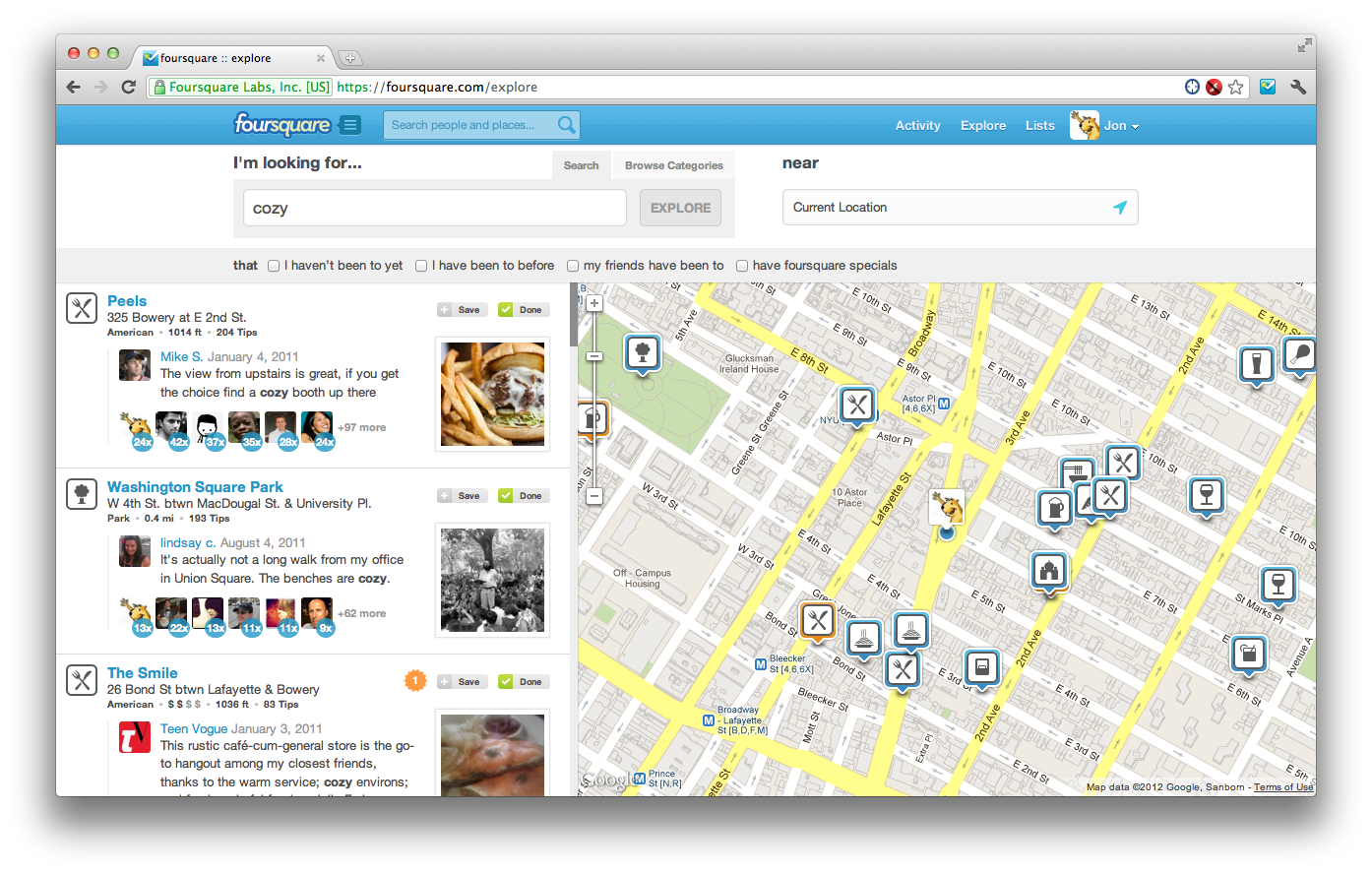Open Lists in the header navigation
This screenshot has height=874, width=1372.
coord(1040,126)
